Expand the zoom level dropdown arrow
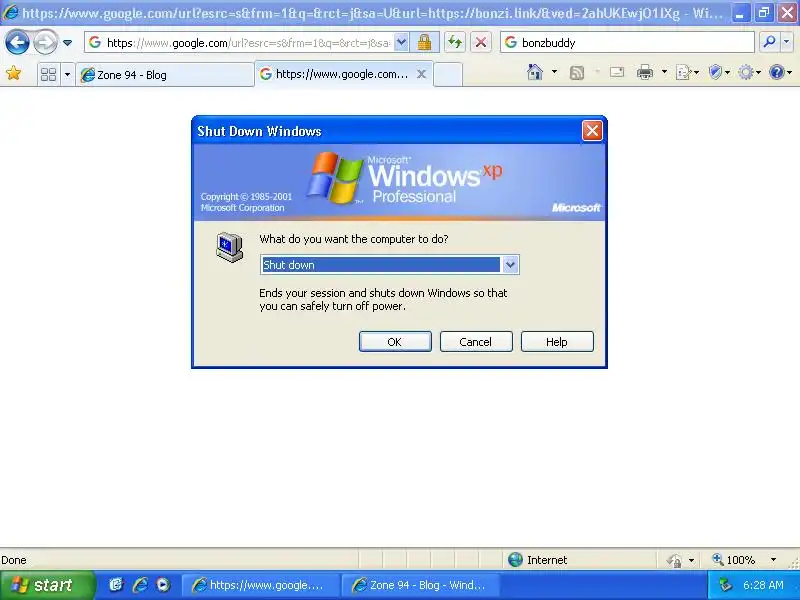Image resolution: width=800 pixels, height=600 pixels. 773,560
